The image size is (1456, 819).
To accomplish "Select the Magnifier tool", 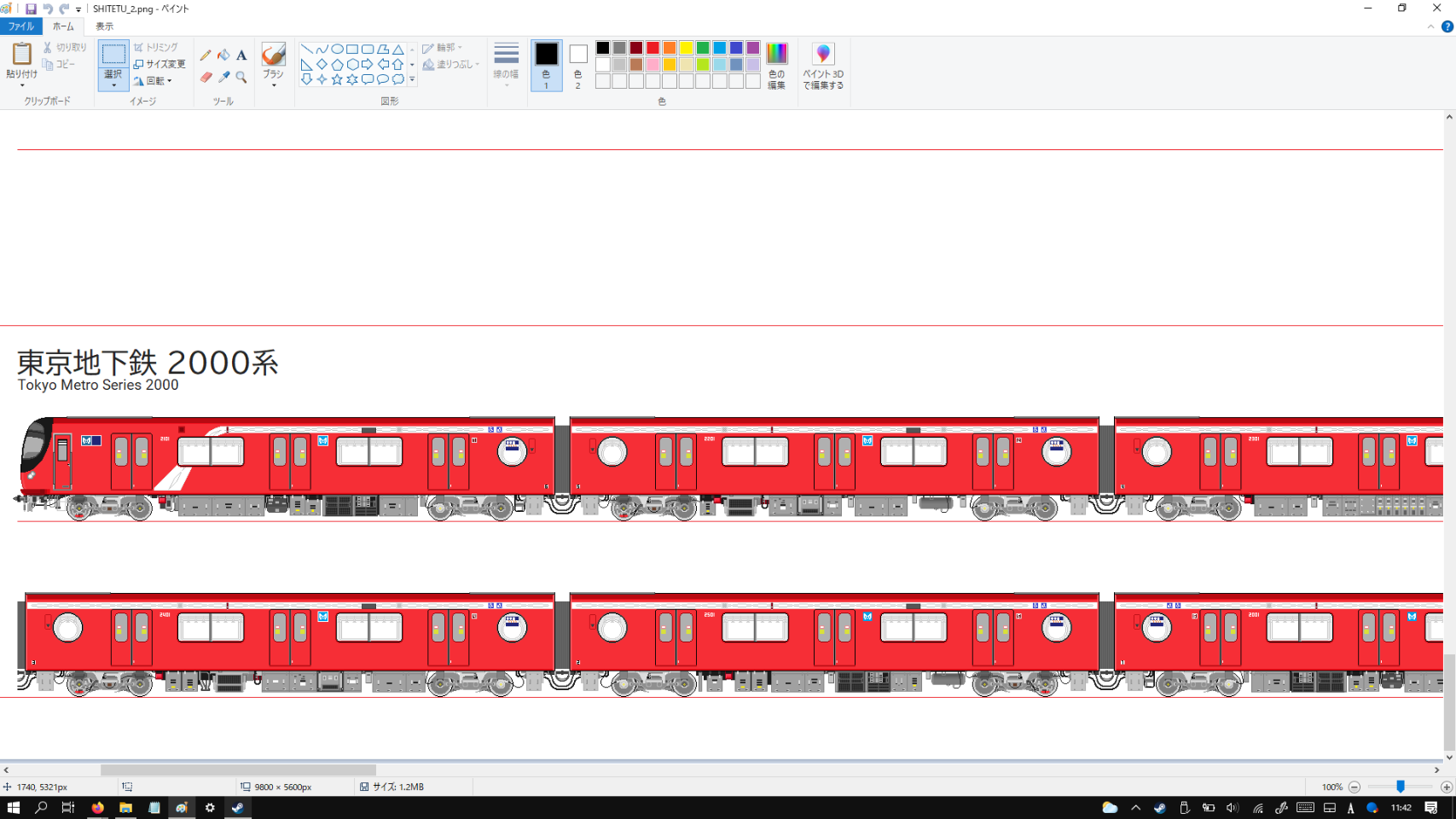I will pos(241,78).
